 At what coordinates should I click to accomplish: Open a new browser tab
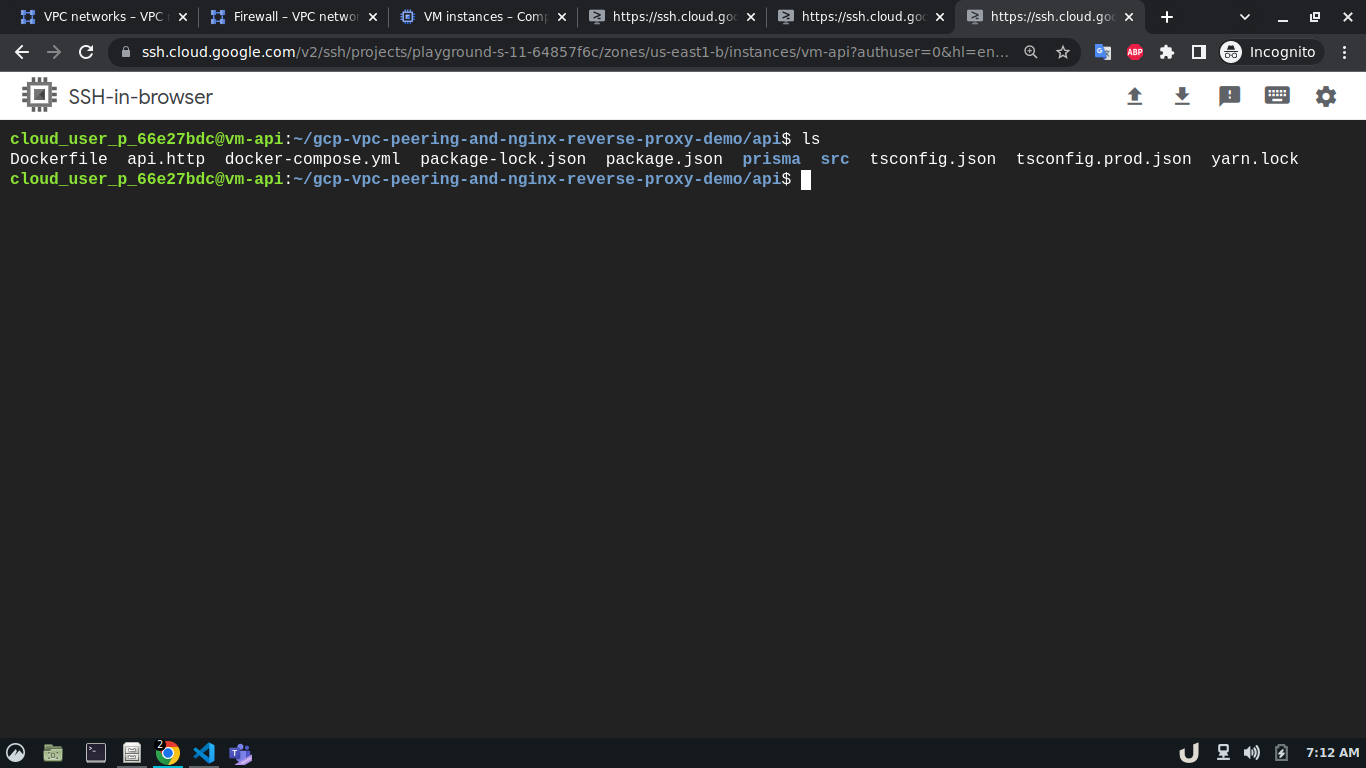tap(1167, 17)
